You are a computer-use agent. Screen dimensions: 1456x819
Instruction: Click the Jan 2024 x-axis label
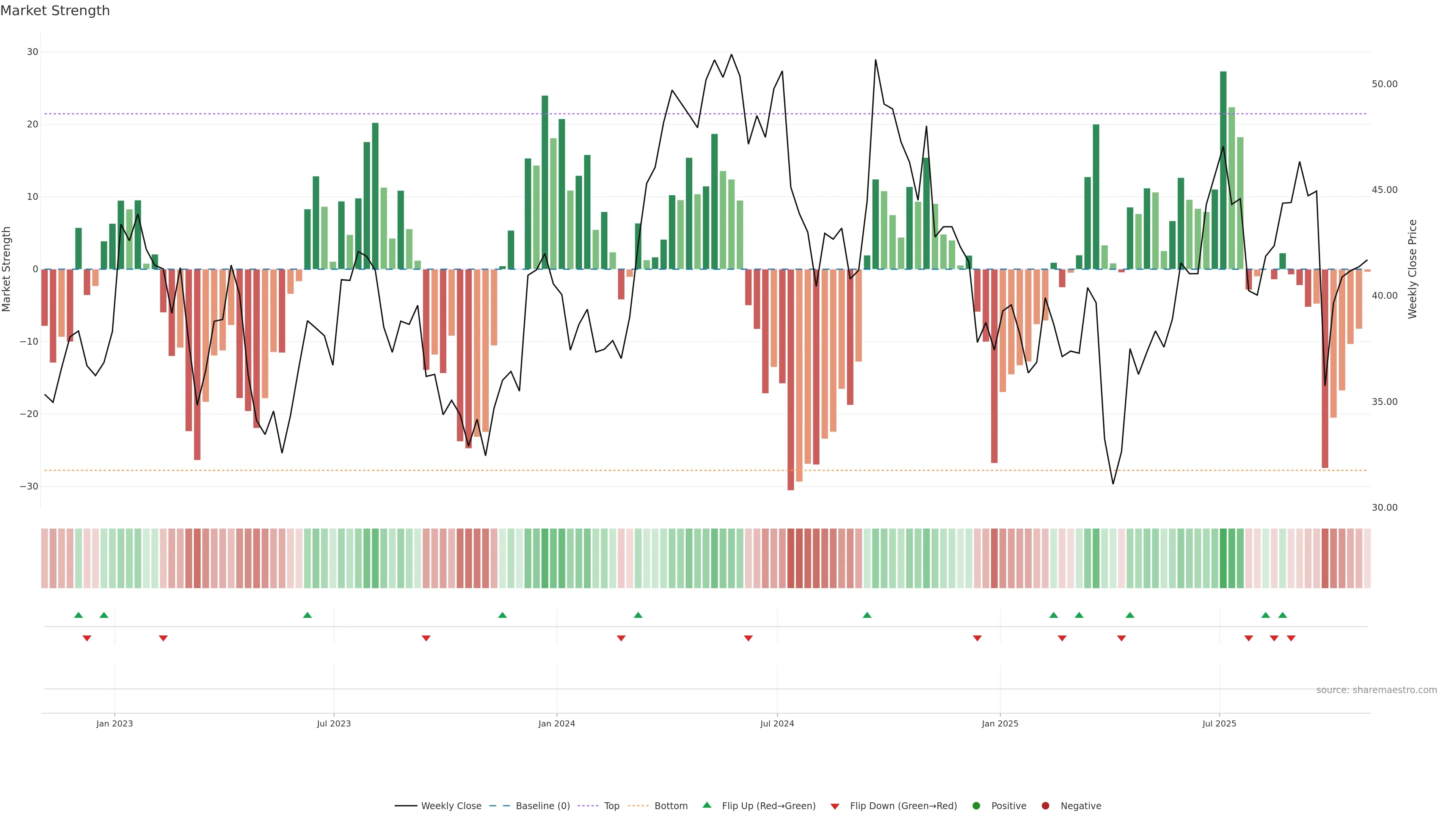[x=556, y=723]
